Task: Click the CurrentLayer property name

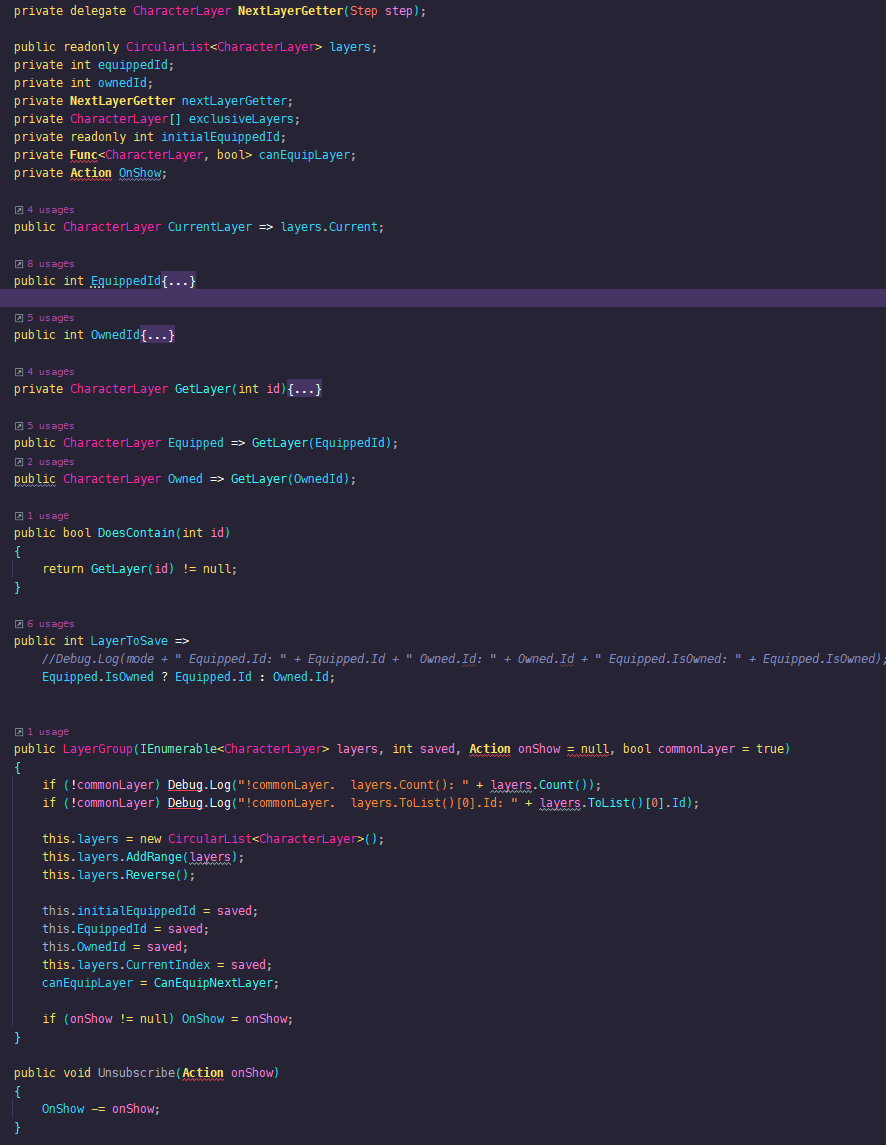Action: (210, 227)
